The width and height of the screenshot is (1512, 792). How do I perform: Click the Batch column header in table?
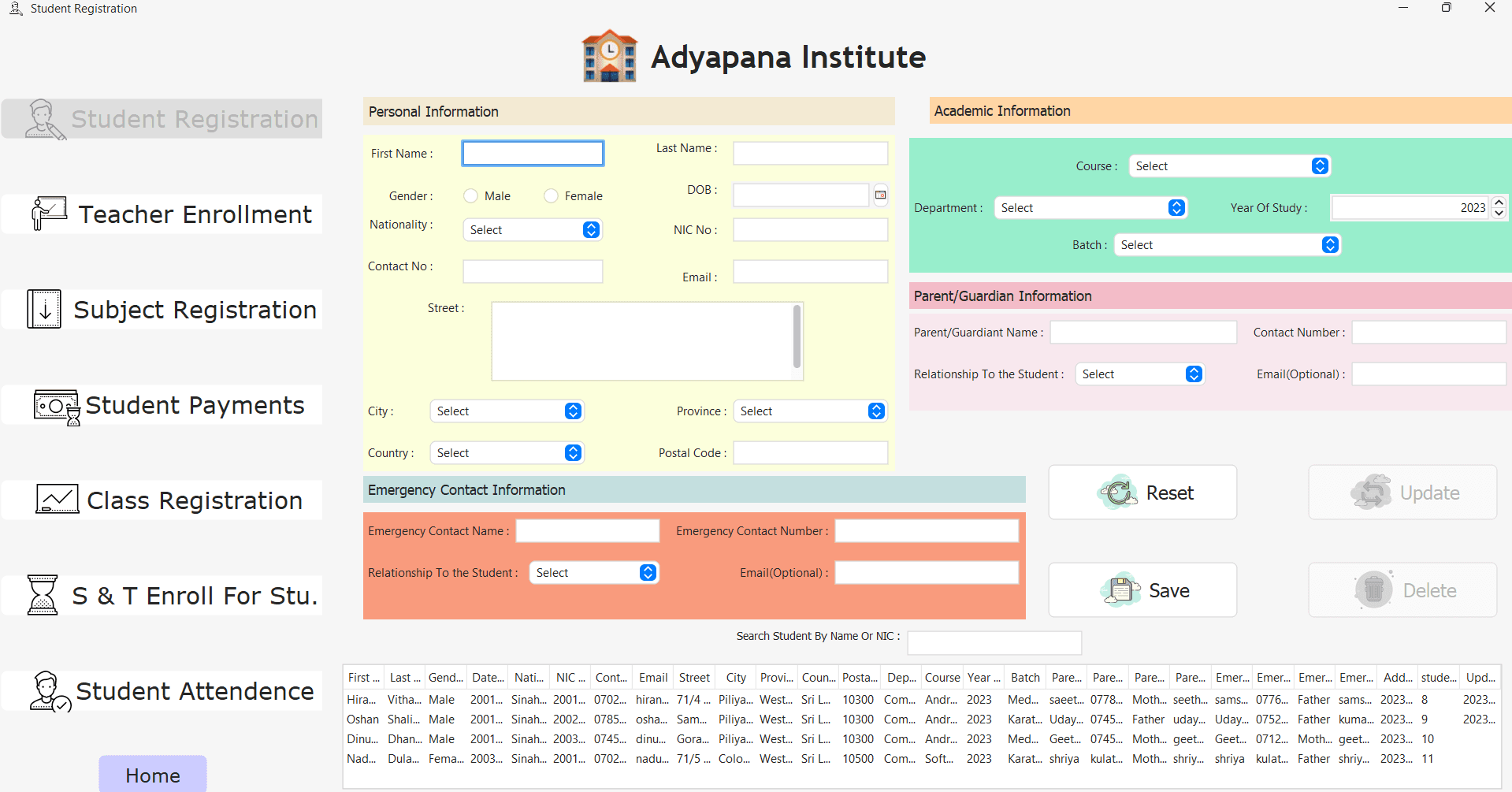pyautogui.click(x=1025, y=678)
